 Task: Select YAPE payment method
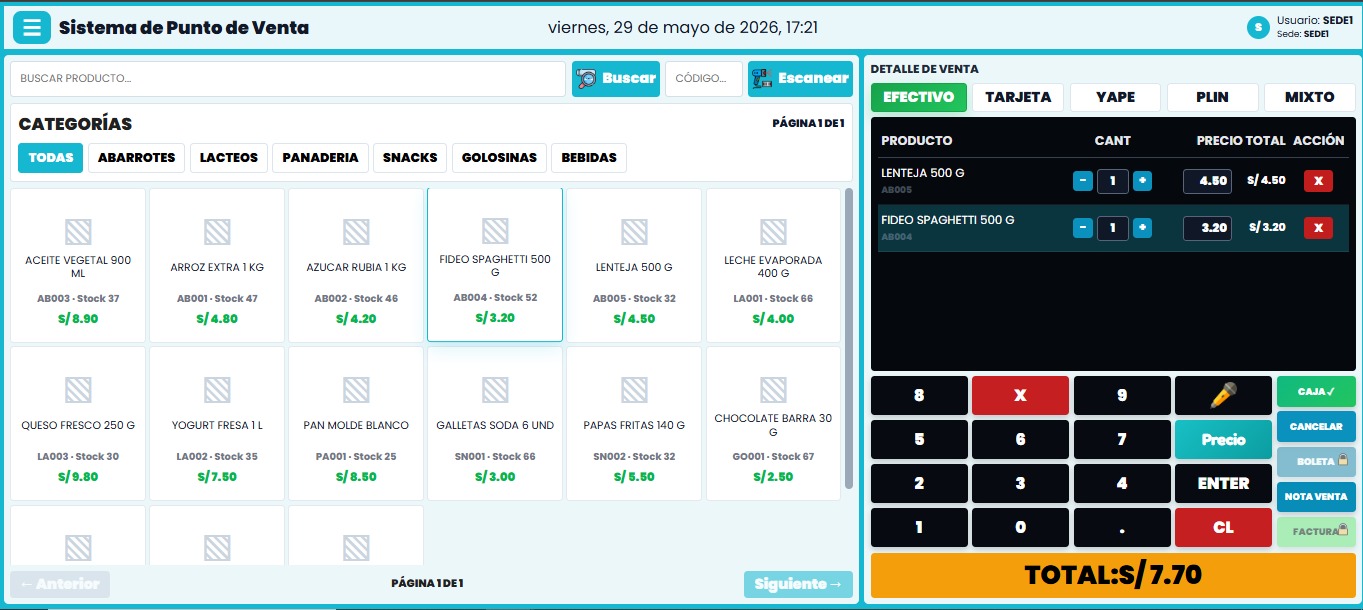pyautogui.click(x=1115, y=97)
